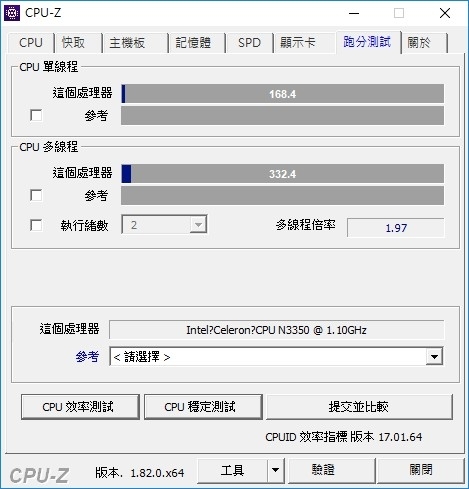
Task: Click the 版本. 1.82.0.x64 text
Action: click(140, 473)
